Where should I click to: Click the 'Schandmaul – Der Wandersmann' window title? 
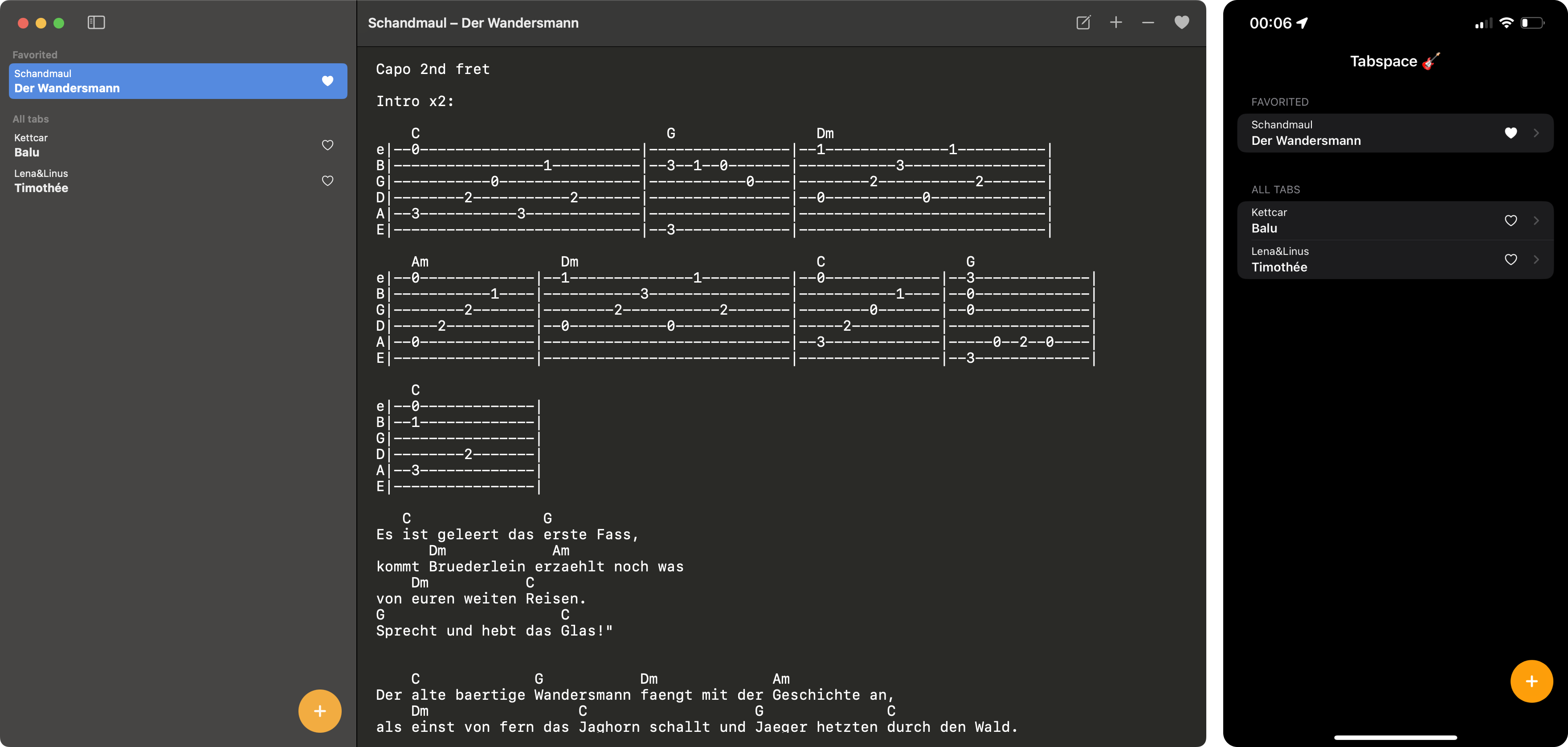click(473, 23)
